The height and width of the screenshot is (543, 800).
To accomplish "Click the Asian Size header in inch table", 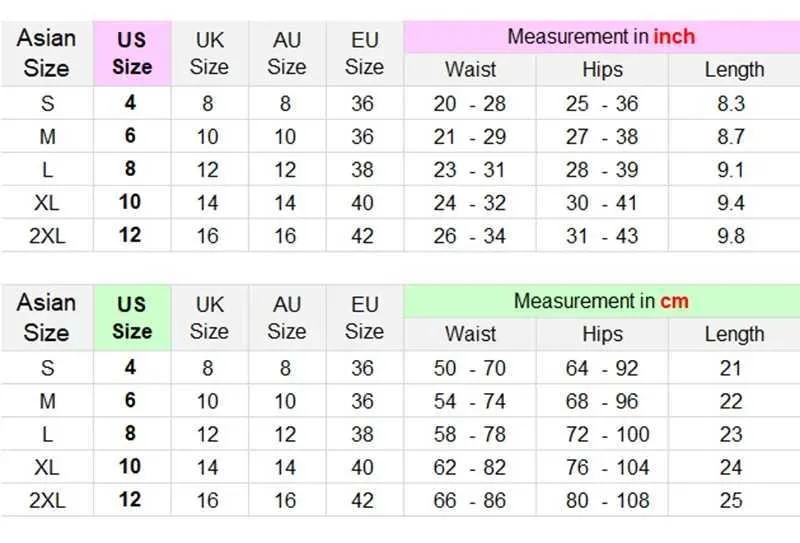I will tap(46, 54).
